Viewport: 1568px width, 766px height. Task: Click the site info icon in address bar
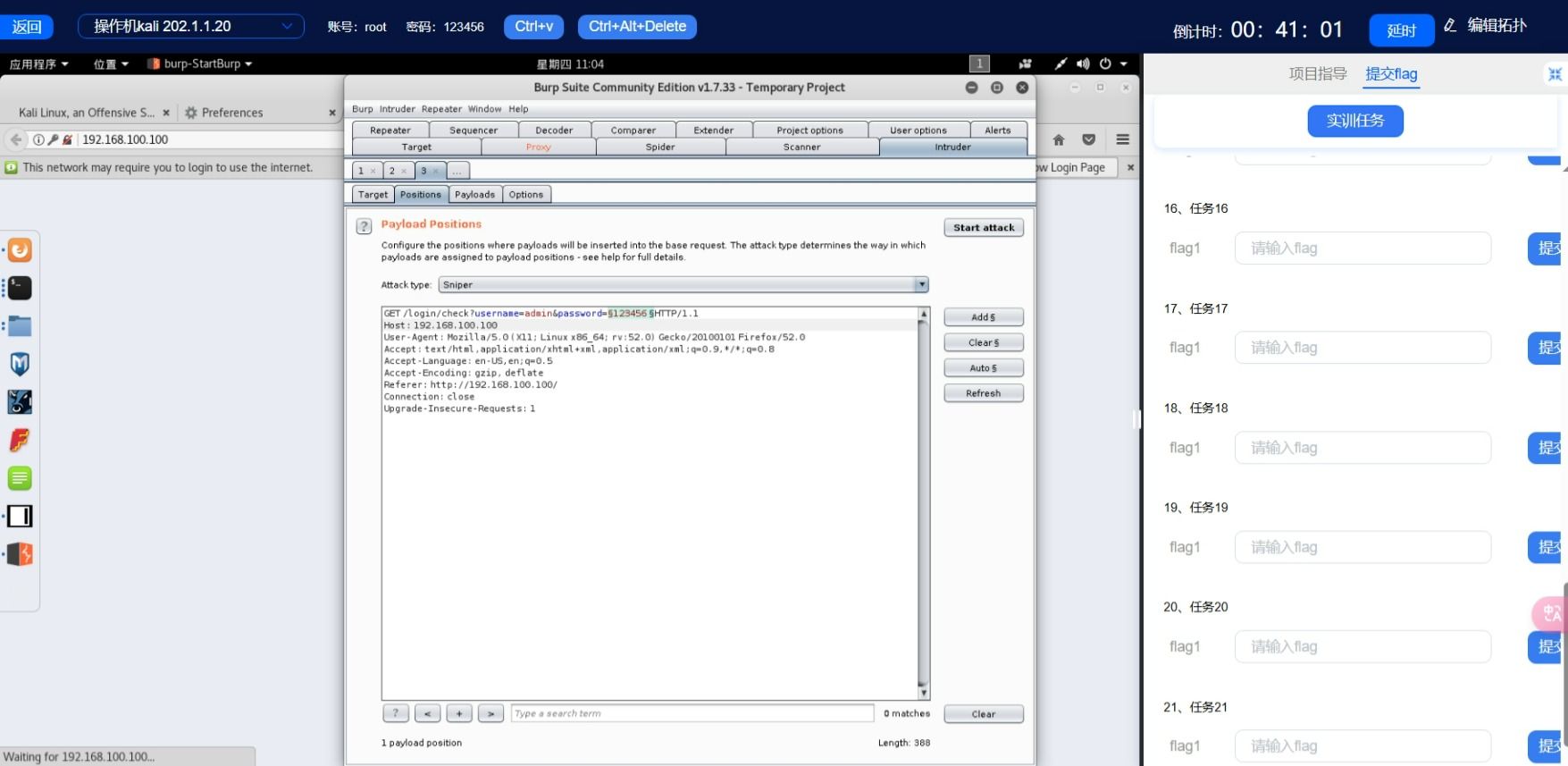click(38, 139)
